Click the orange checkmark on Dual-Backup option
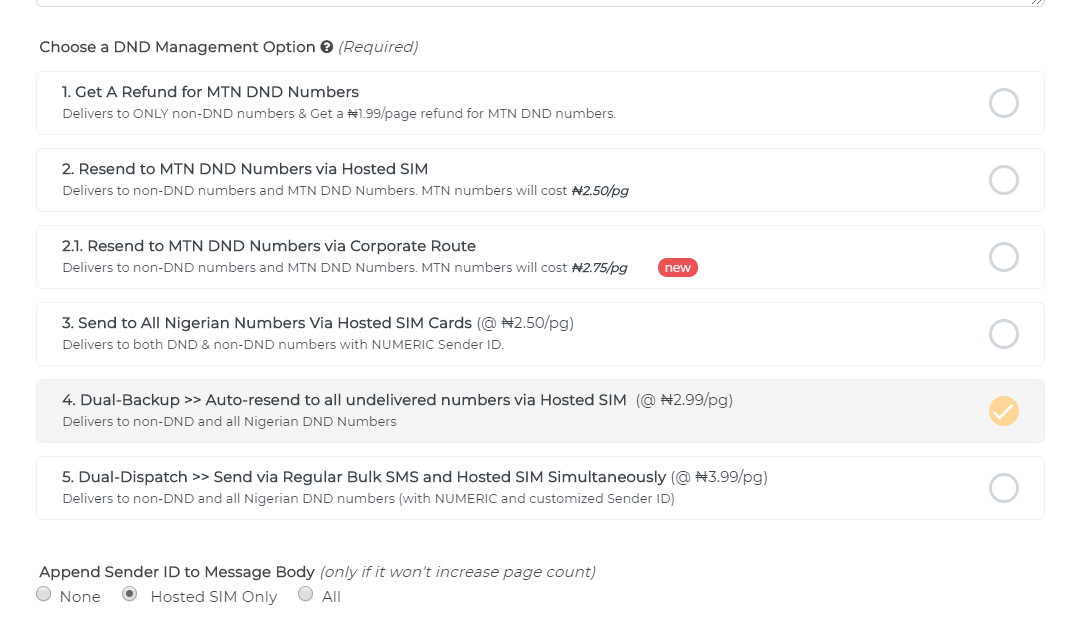Viewport: 1067px width, 625px height. (x=1004, y=411)
